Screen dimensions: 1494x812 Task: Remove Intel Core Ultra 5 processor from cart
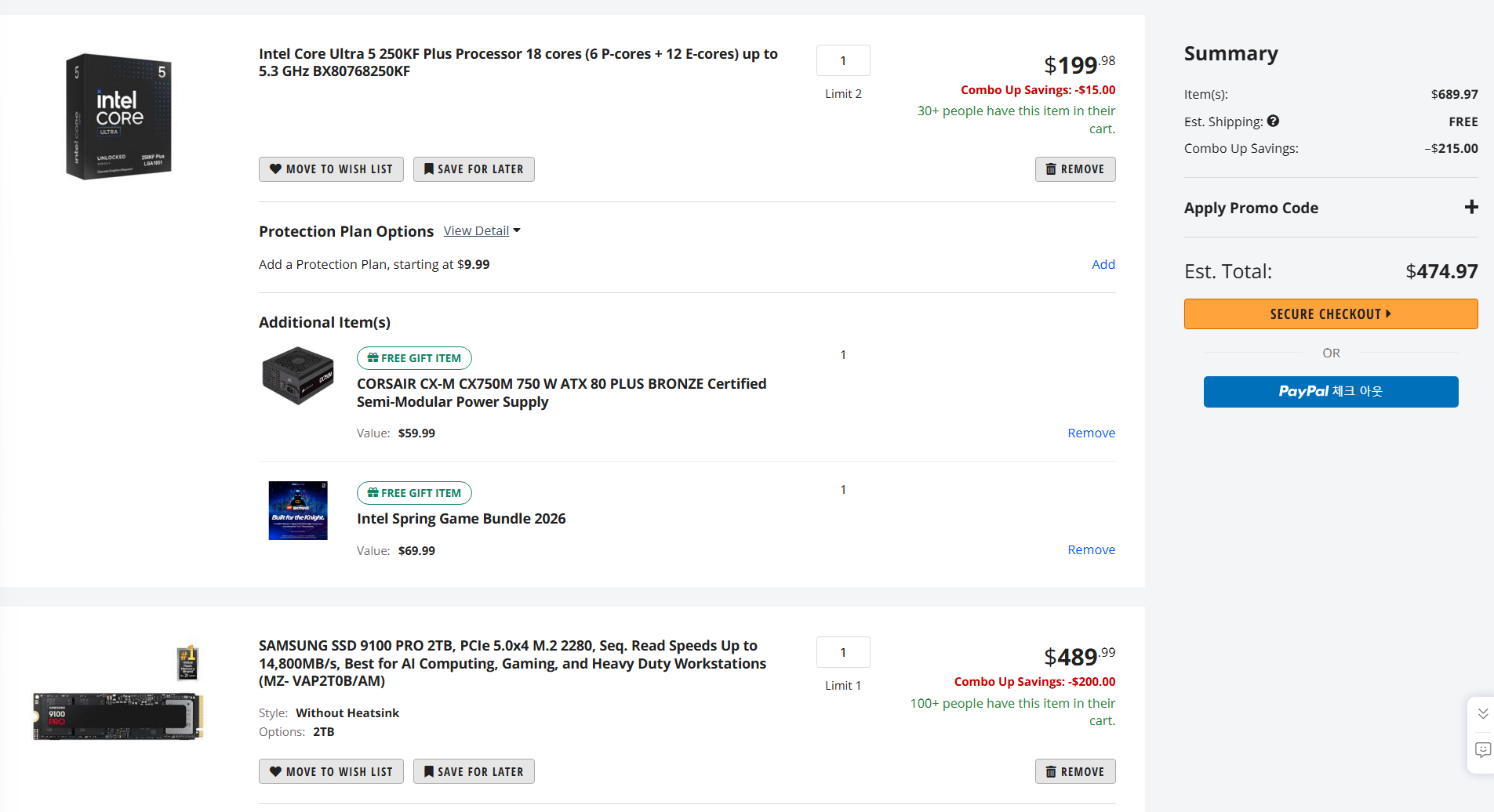1075,169
